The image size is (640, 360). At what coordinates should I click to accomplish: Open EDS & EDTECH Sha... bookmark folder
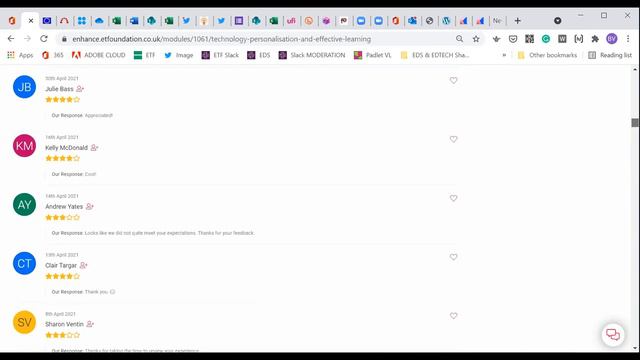[435, 55]
